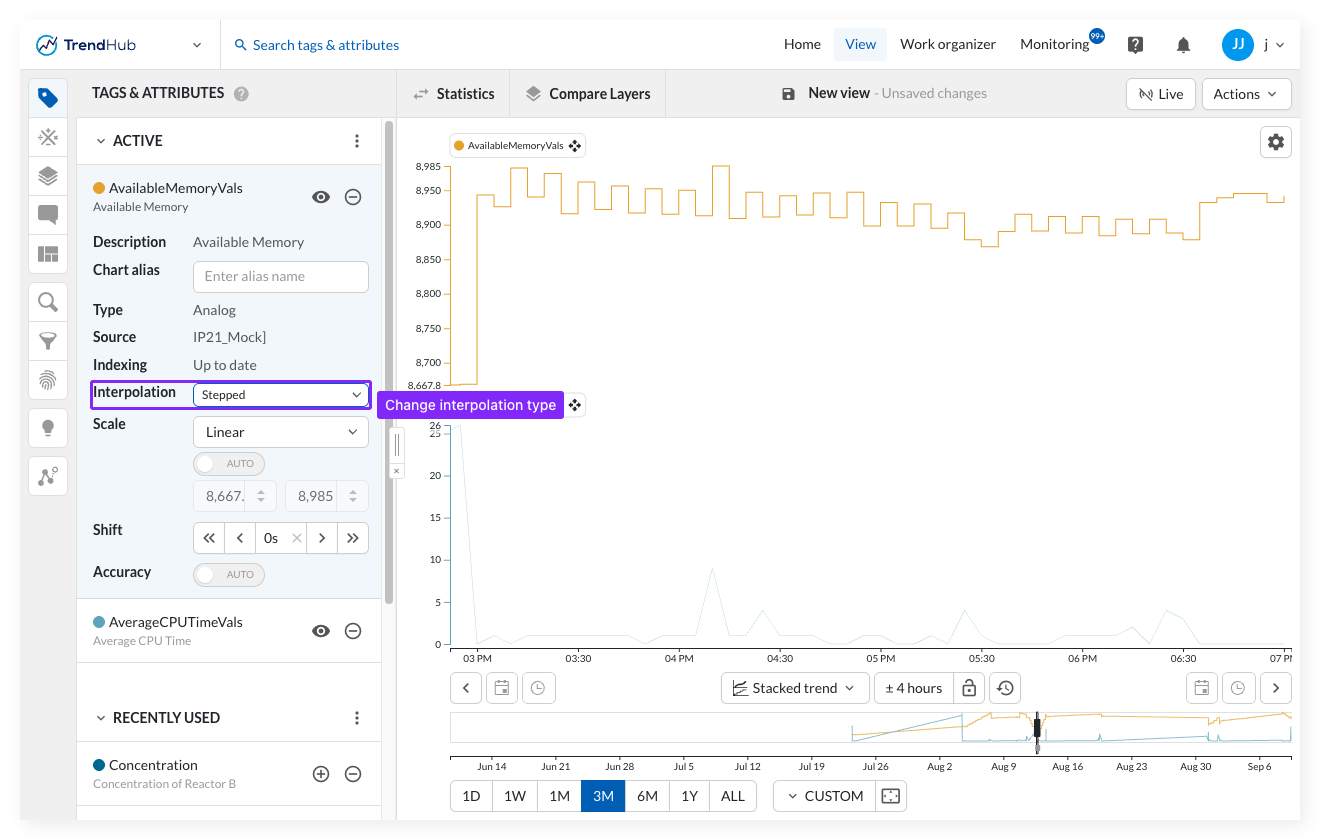Select the 1W time range
1320x840 pixels.
coord(515,796)
